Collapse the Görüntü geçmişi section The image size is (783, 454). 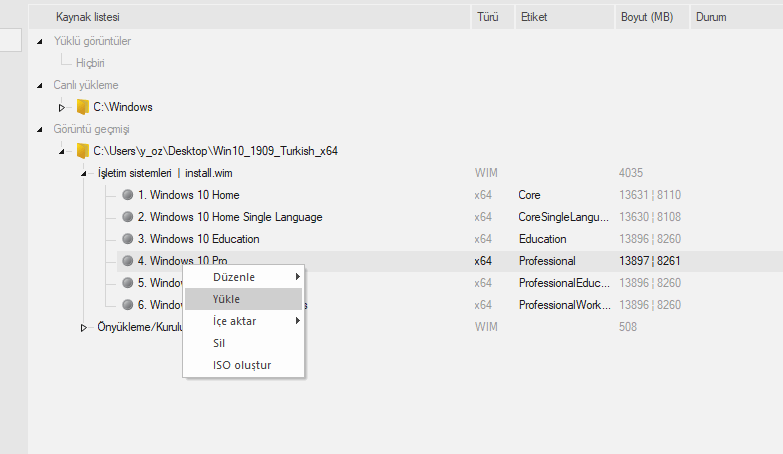click(x=39, y=129)
